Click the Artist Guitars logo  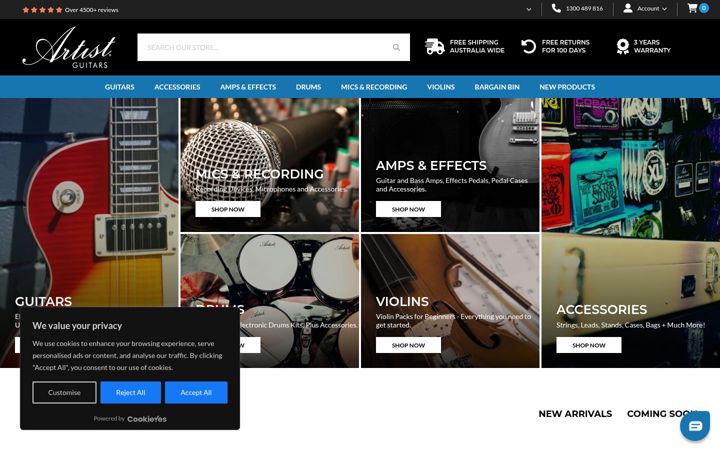69,47
